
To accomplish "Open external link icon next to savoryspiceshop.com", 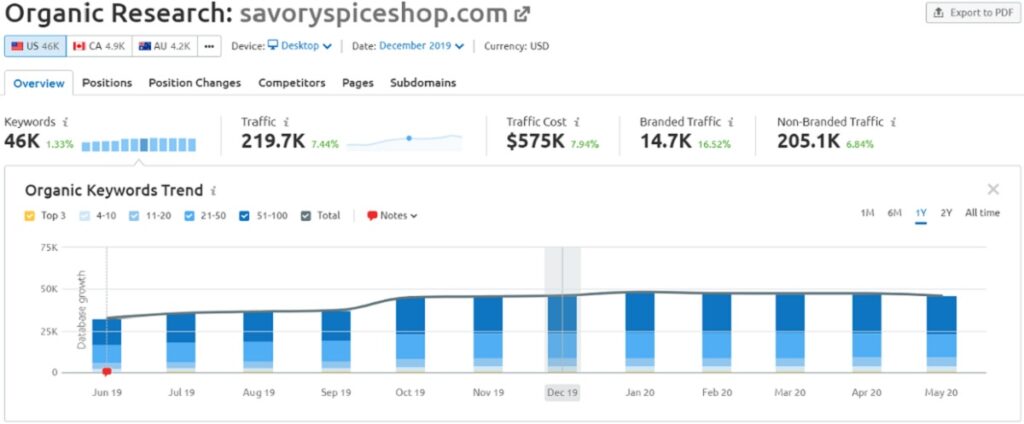I will [522, 14].
